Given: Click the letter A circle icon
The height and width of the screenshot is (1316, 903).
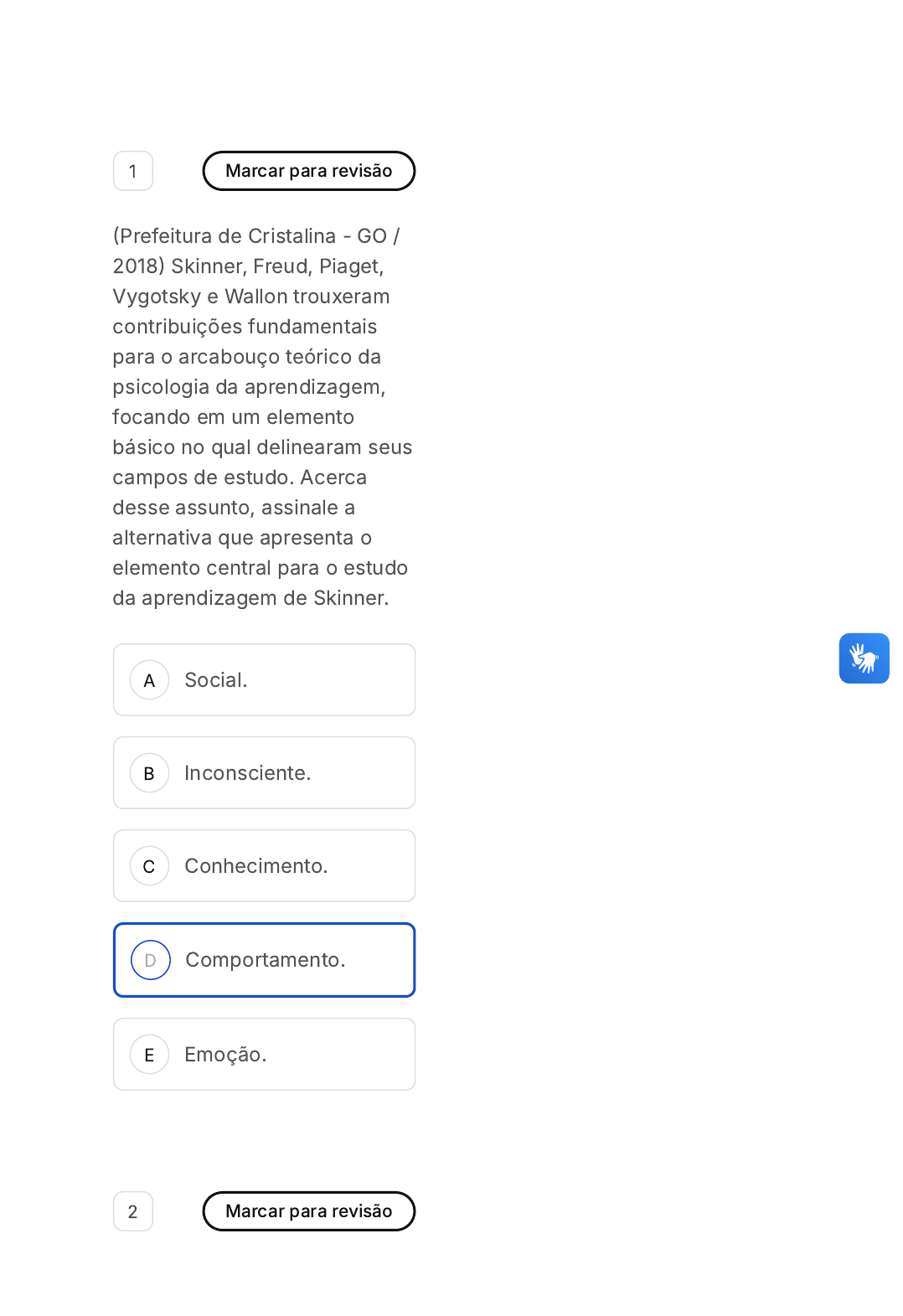Looking at the screenshot, I should coord(149,680).
